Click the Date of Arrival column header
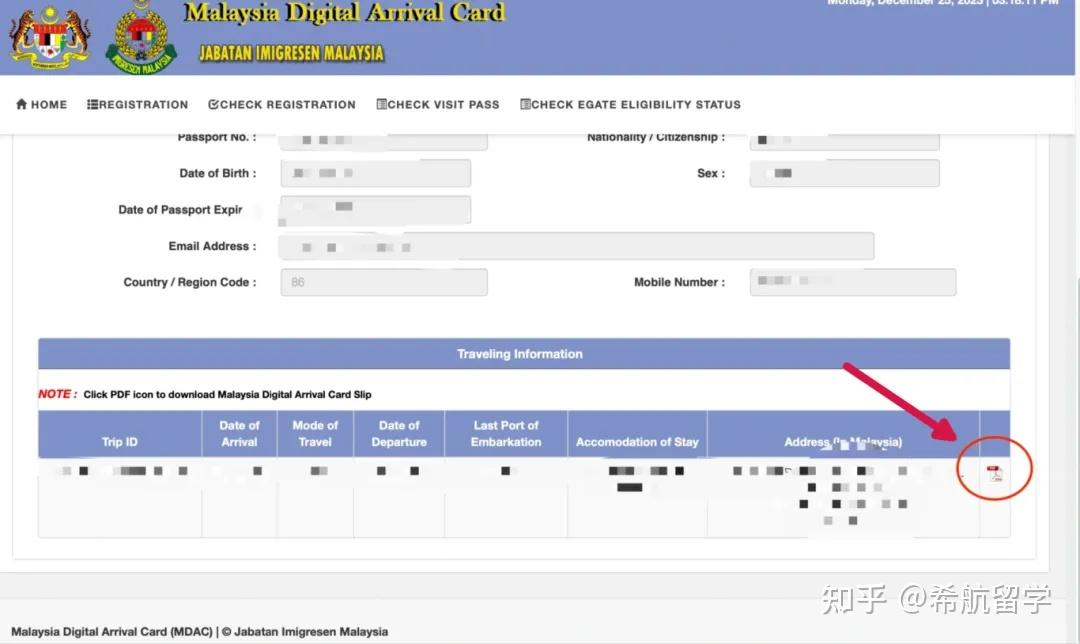The height and width of the screenshot is (644, 1080). click(240, 435)
